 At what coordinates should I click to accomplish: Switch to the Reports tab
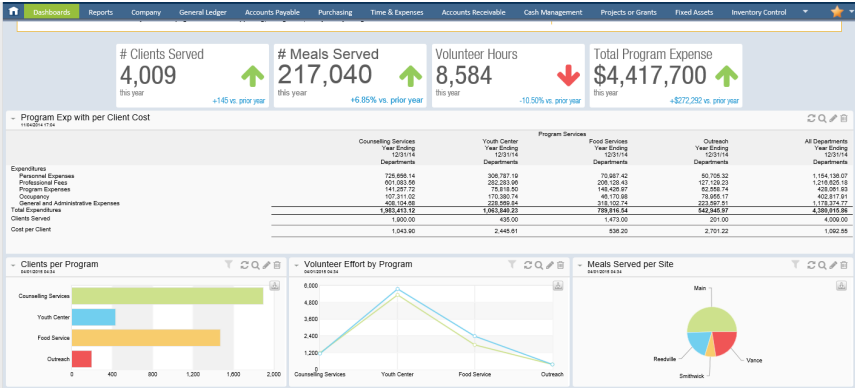tap(100, 12)
